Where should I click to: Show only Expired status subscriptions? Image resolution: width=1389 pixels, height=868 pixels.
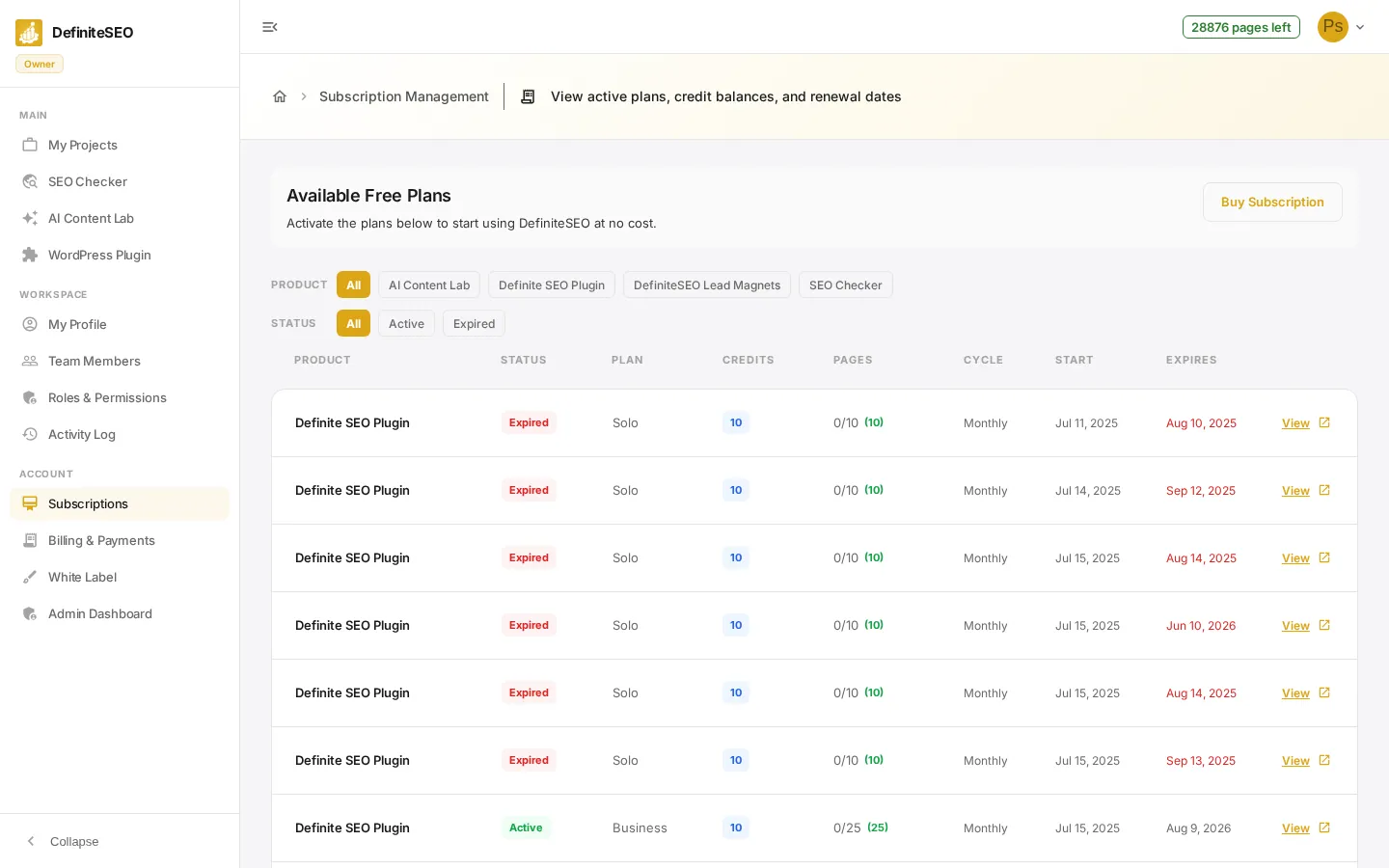[474, 323]
